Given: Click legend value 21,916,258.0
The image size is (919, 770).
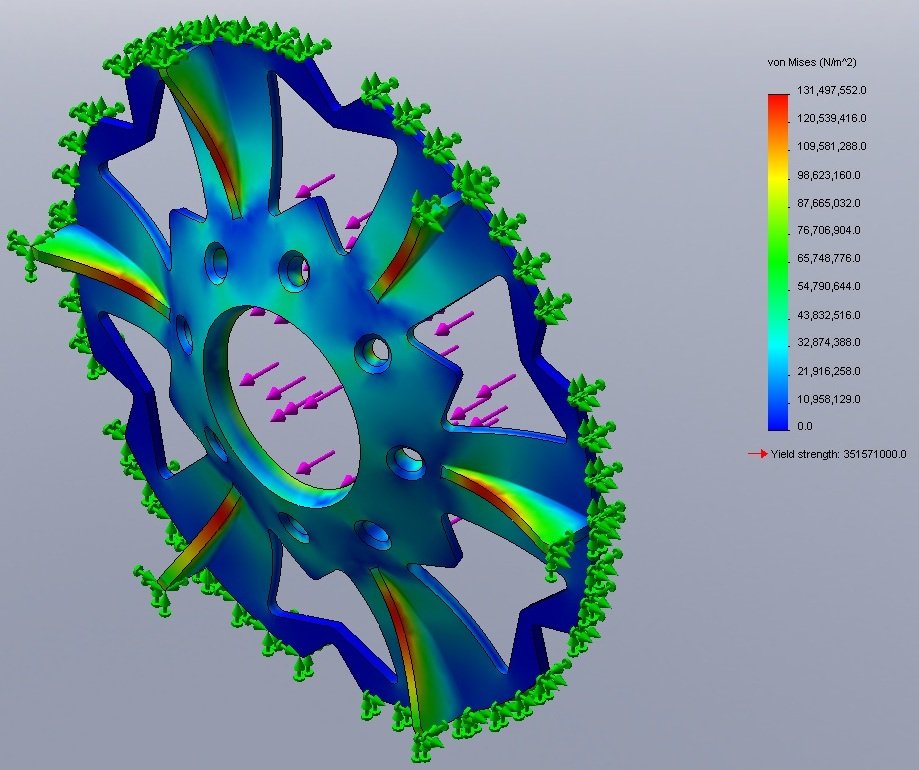Looking at the screenshot, I should pos(829,372).
